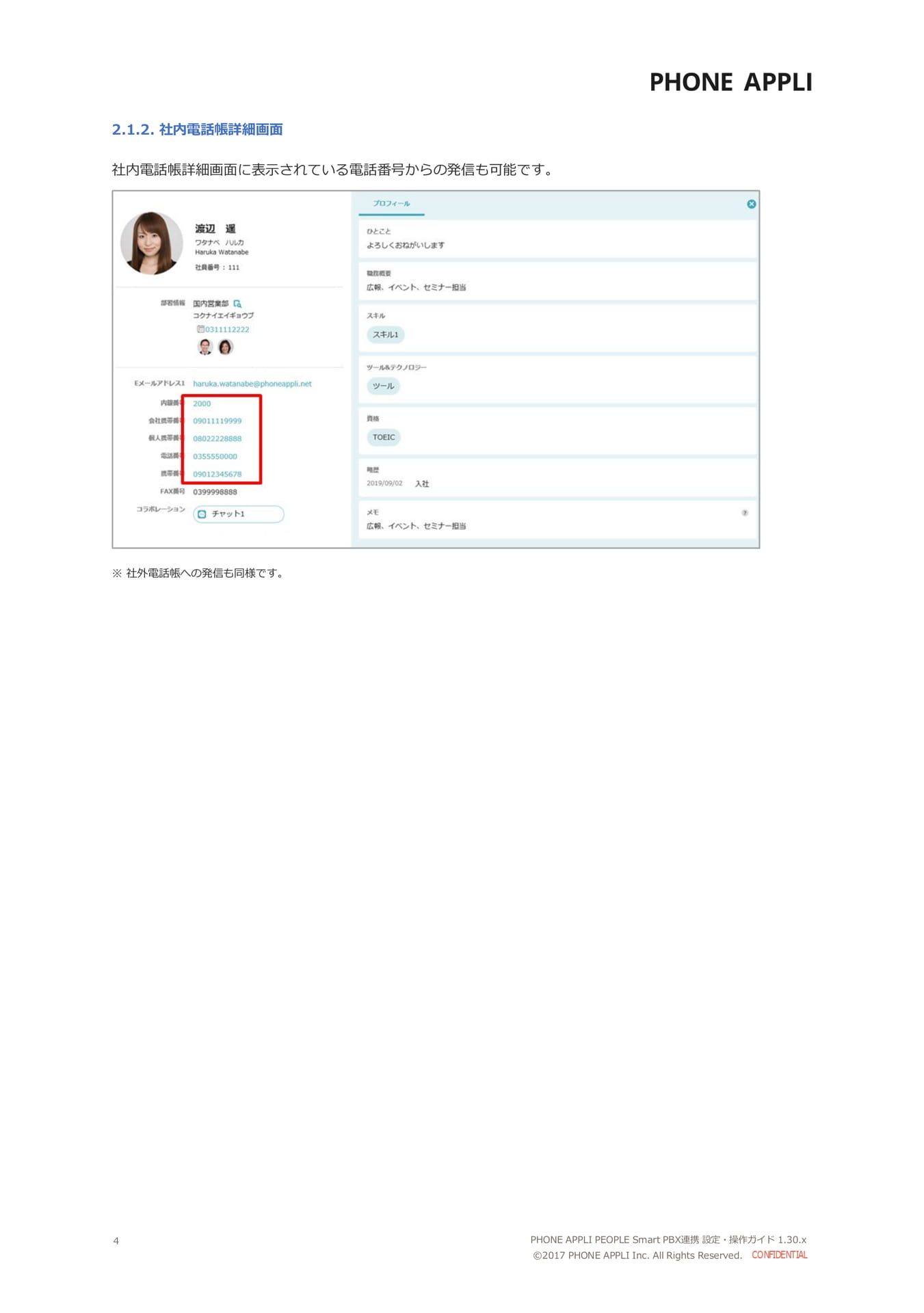Call phone number 0355550000
This screenshot has height=1313, width=924.
[215, 456]
